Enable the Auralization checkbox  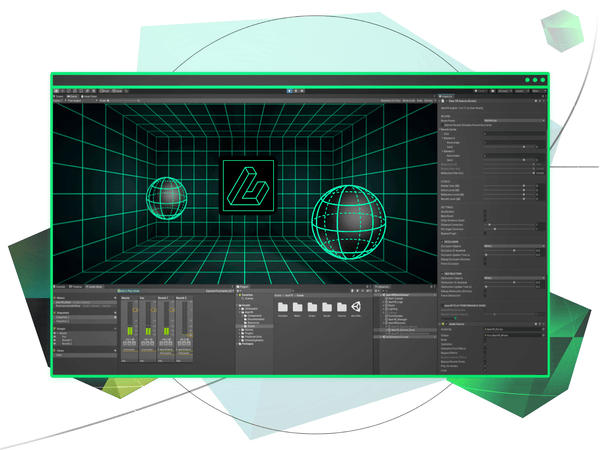coord(485,212)
